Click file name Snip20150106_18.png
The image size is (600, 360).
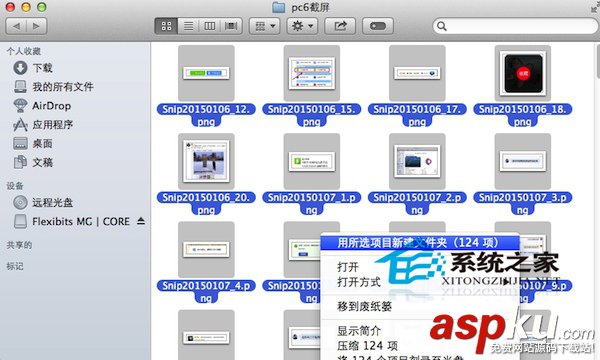pos(523,115)
